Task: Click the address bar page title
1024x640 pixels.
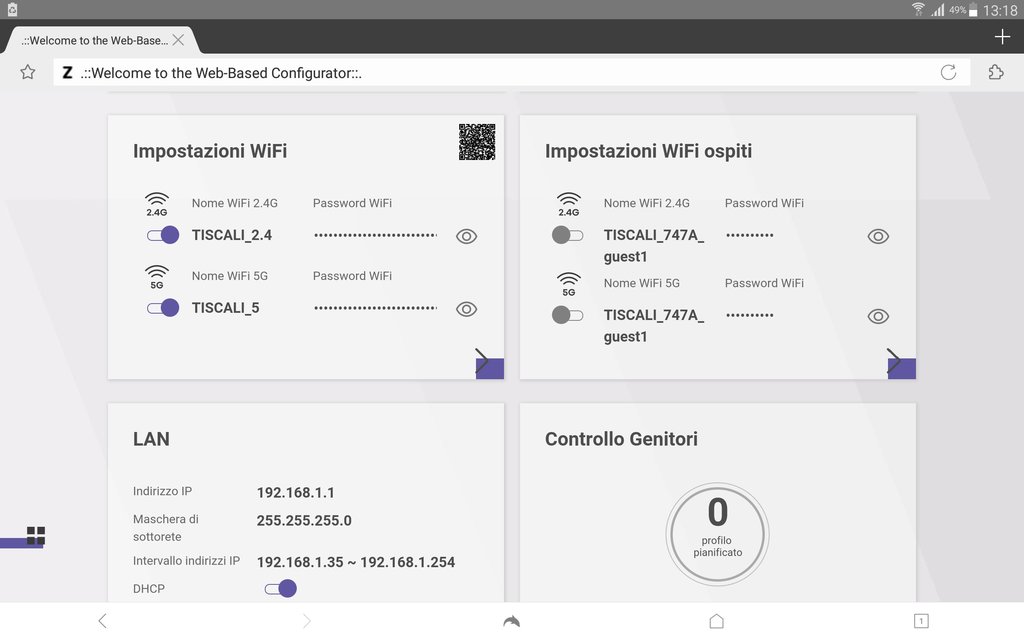Action: coord(221,72)
